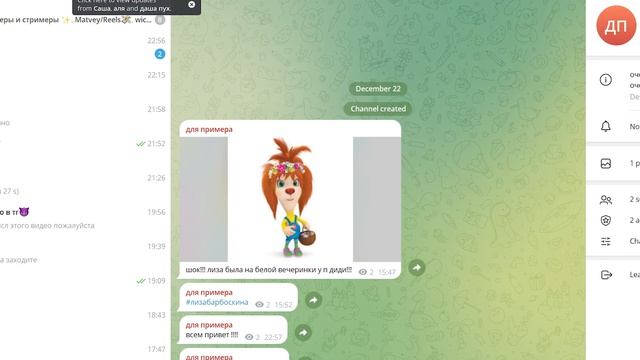Open chat row timed 19:39

tap(84, 252)
